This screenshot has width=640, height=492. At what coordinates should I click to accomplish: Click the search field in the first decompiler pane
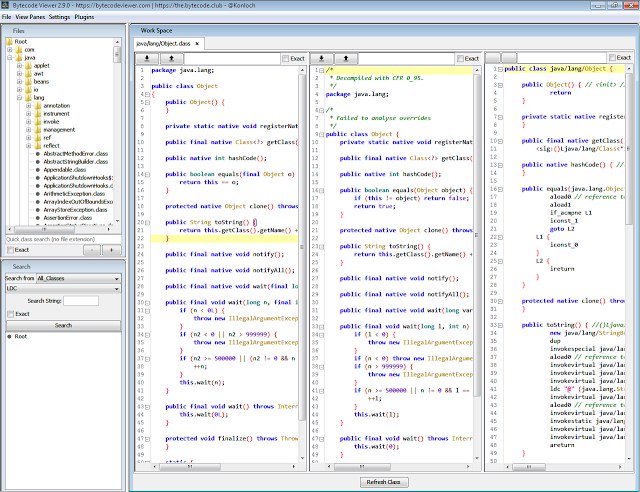click(x=232, y=59)
